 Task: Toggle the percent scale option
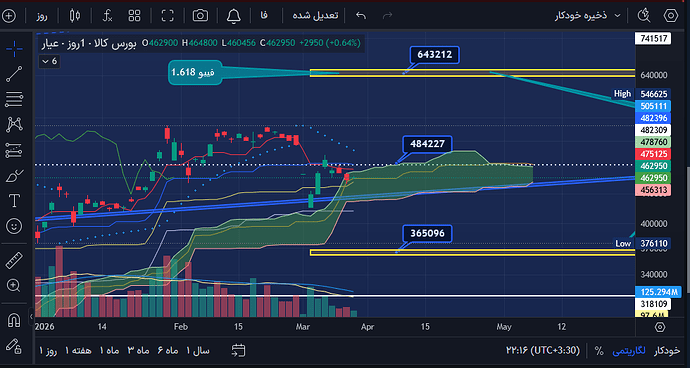[x=599, y=351]
